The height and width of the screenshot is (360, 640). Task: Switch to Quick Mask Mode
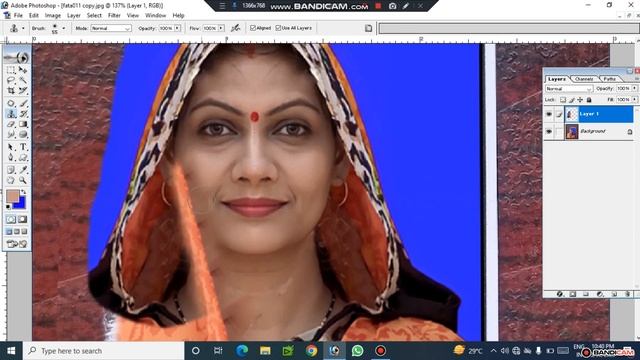23,220
